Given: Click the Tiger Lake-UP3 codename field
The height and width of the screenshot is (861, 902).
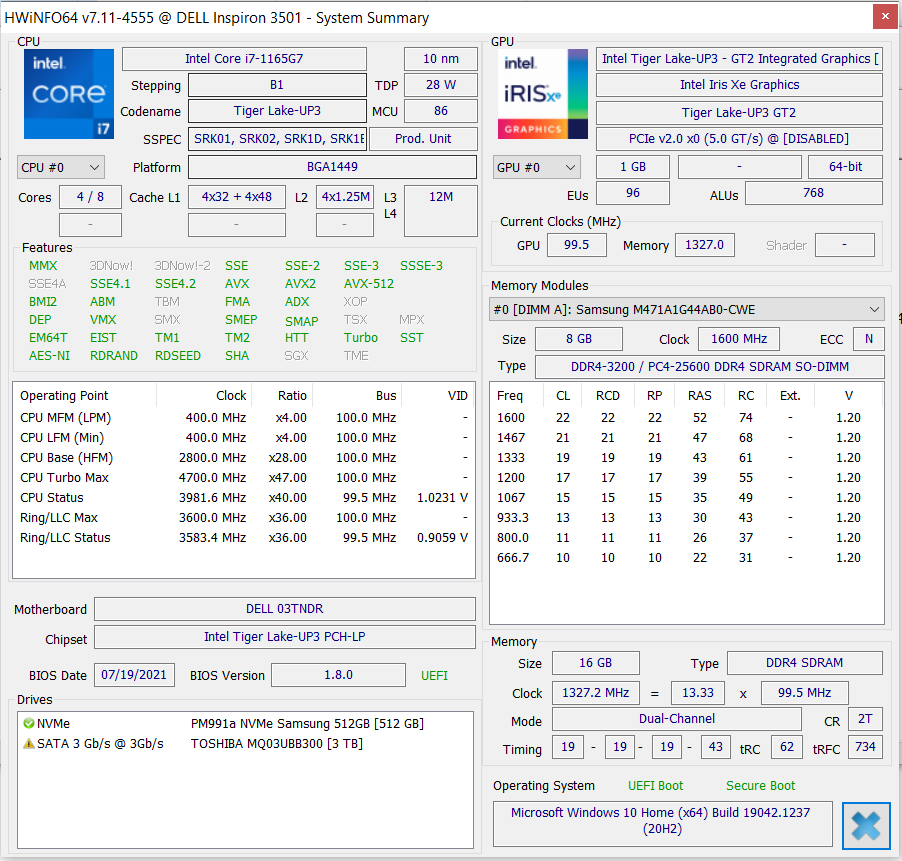Looking at the screenshot, I should click(x=277, y=111).
